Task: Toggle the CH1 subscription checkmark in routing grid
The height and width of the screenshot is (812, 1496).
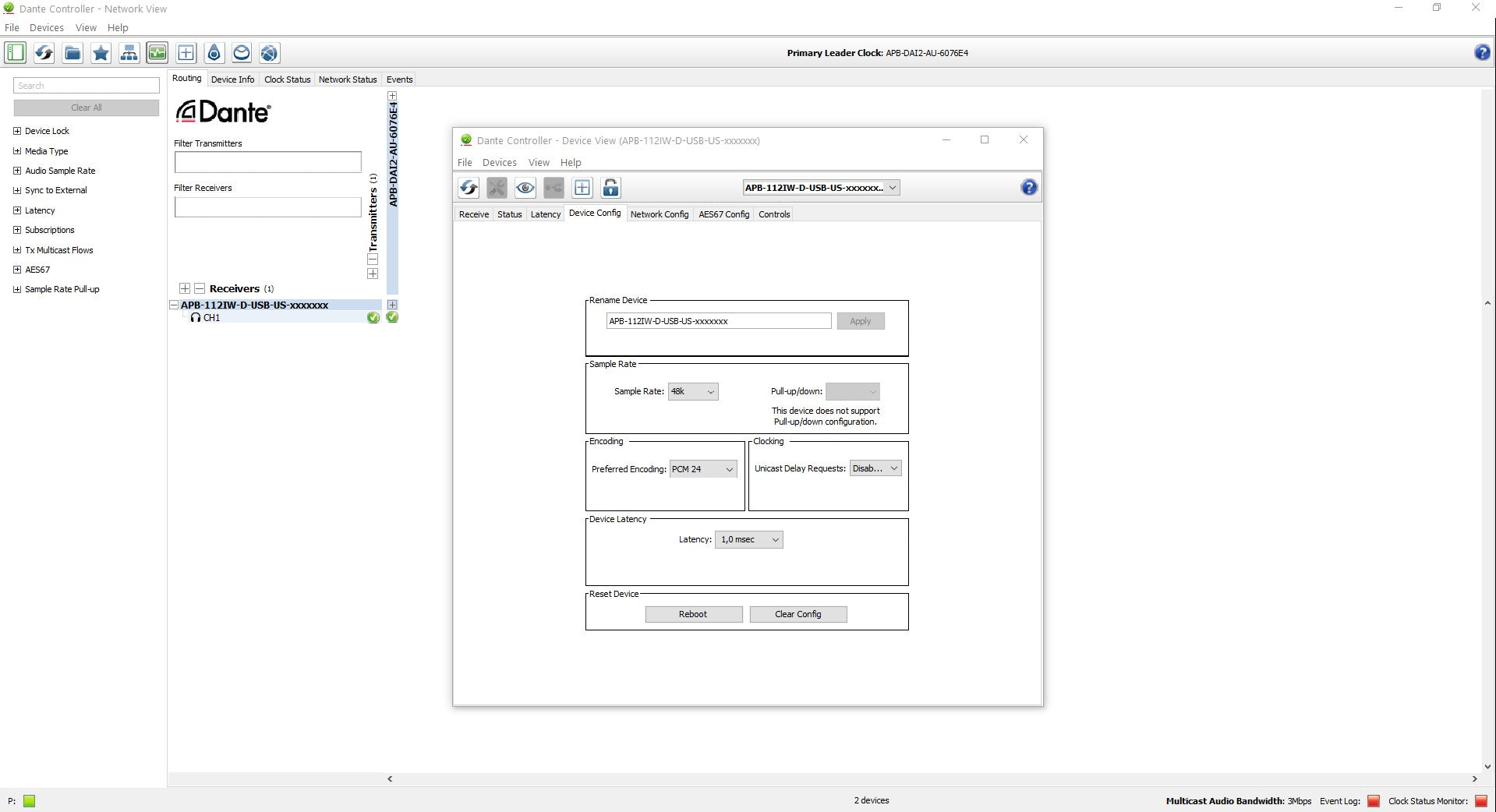Action: 392,318
